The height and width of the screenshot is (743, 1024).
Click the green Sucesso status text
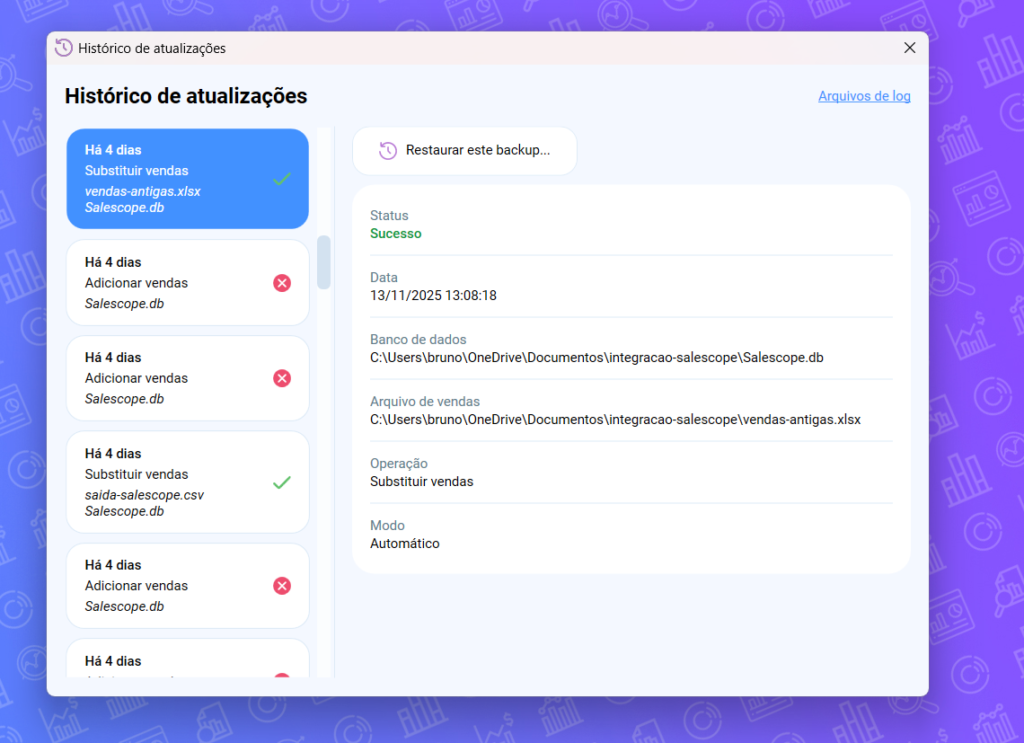coord(396,234)
